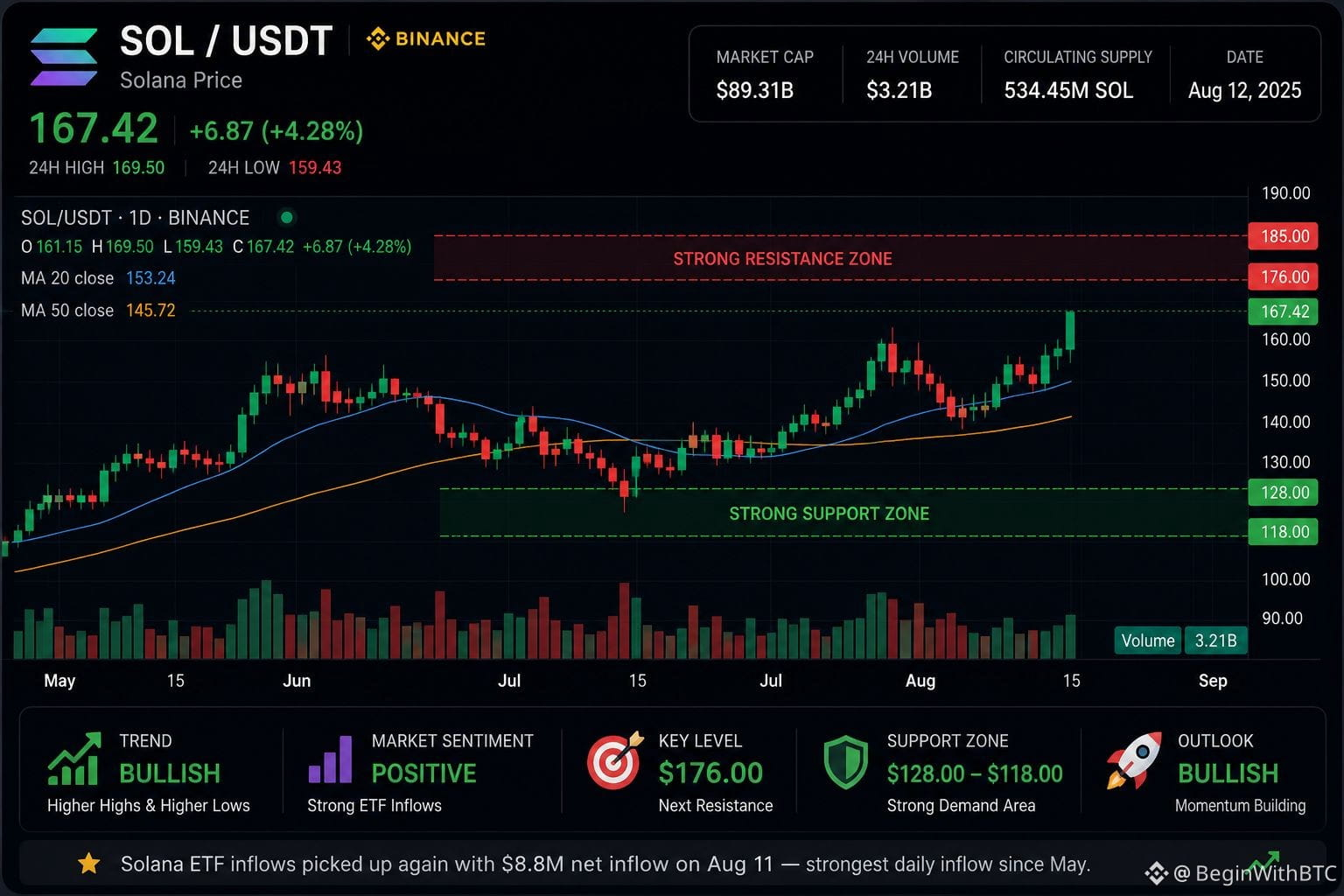Viewport: 1344px width, 896px height.
Task: Click the 24H HIGH 169.50 value
Action: click(x=138, y=167)
